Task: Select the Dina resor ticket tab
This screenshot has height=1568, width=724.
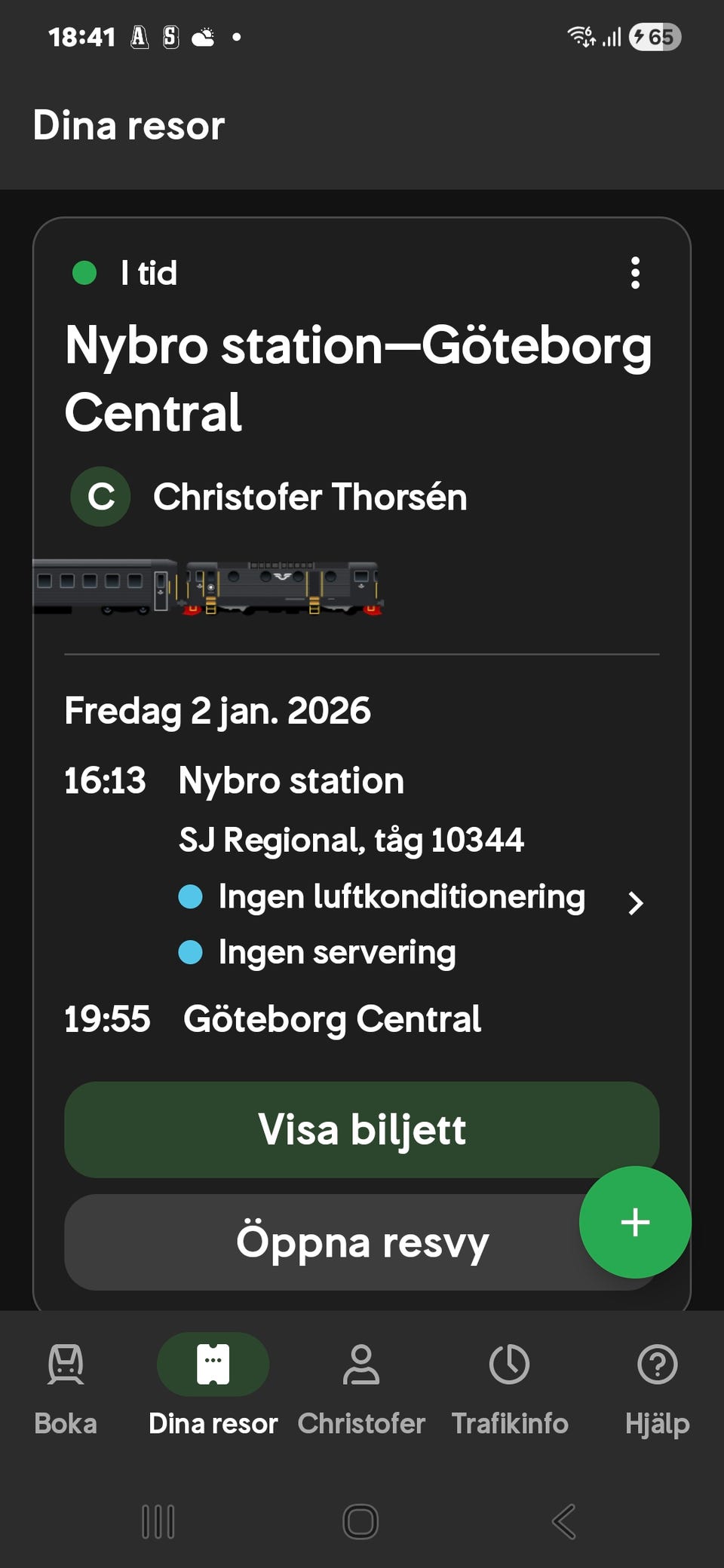Action: click(213, 1364)
